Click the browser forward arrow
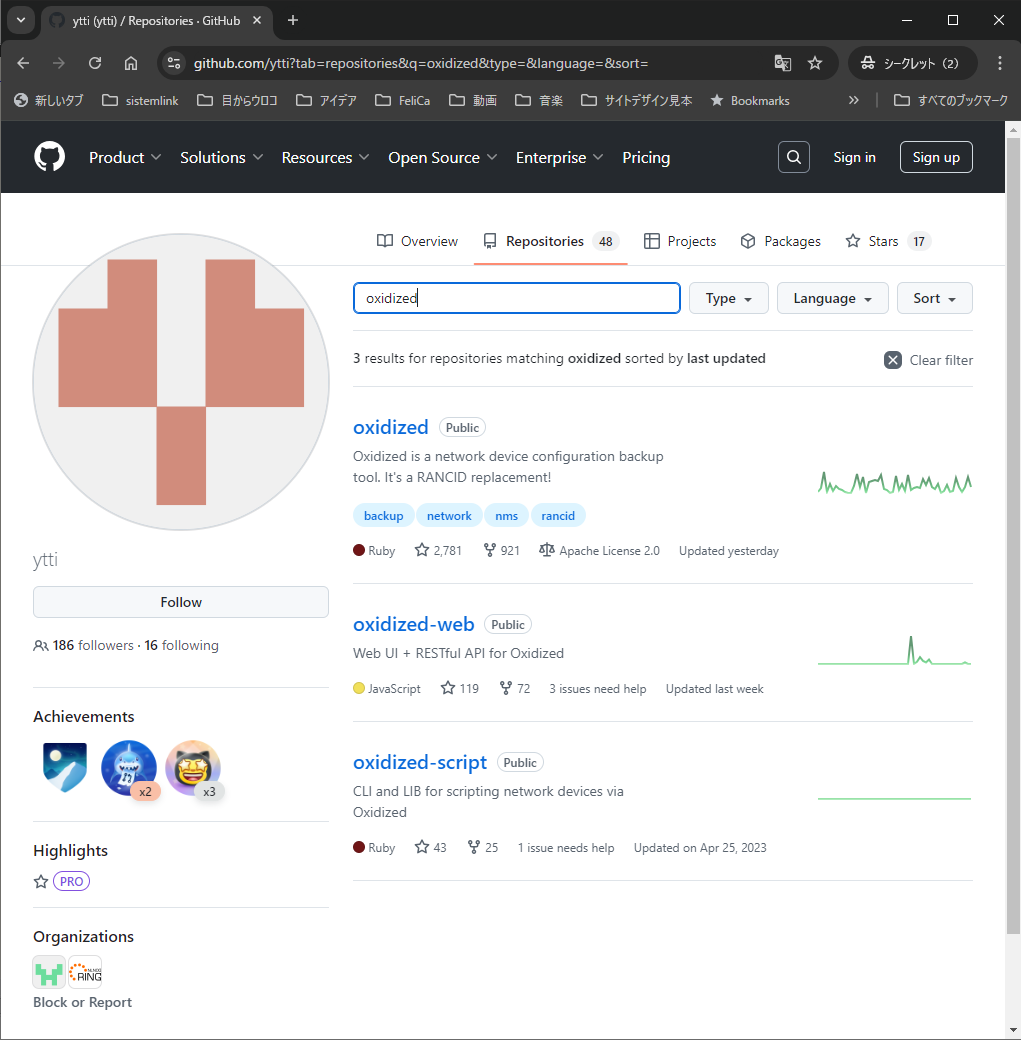This screenshot has width=1021, height=1040. 59,63
